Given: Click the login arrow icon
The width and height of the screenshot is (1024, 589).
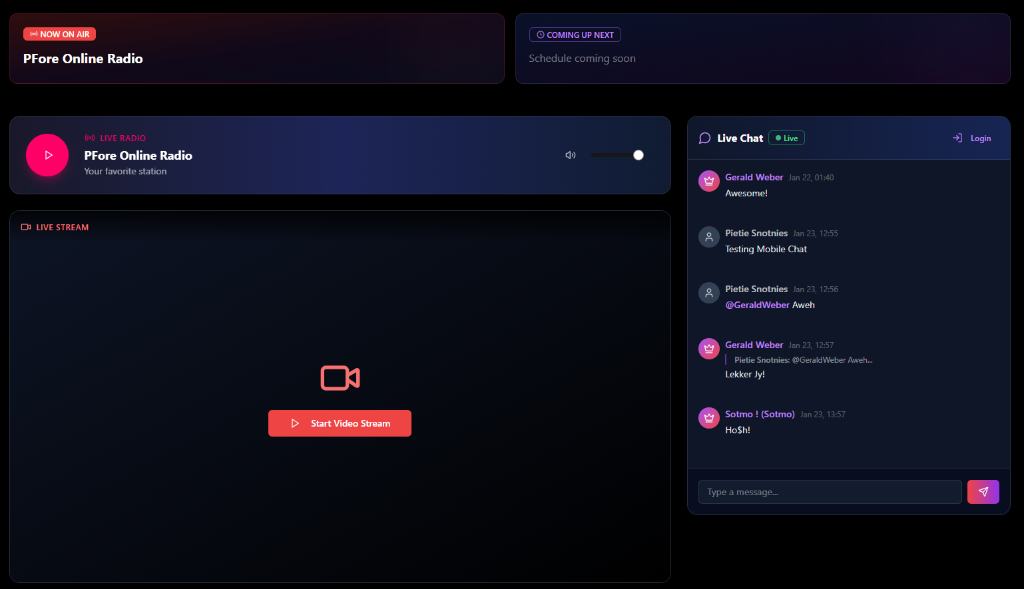Looking at the screenshot, I should [957, 138].
